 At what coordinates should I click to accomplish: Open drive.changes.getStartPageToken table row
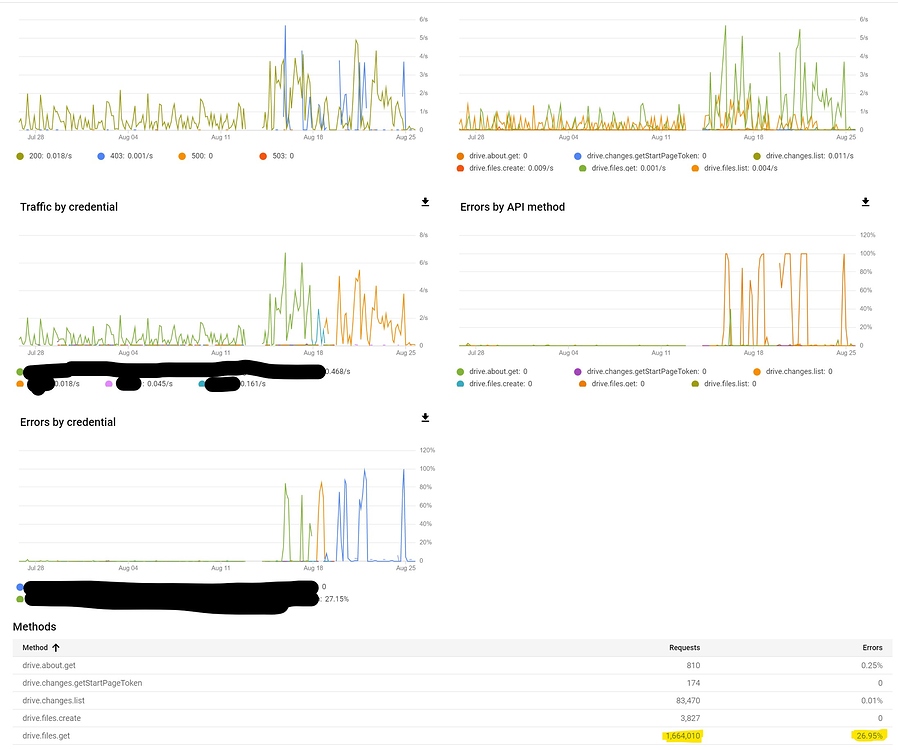452,683
